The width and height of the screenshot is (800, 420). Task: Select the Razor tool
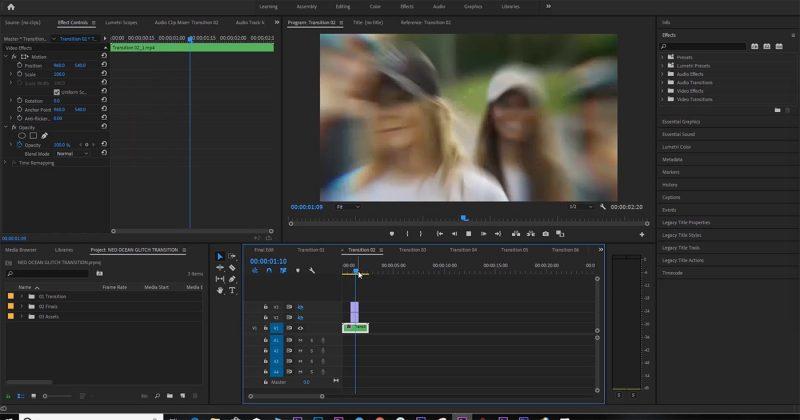coord(232,268)
